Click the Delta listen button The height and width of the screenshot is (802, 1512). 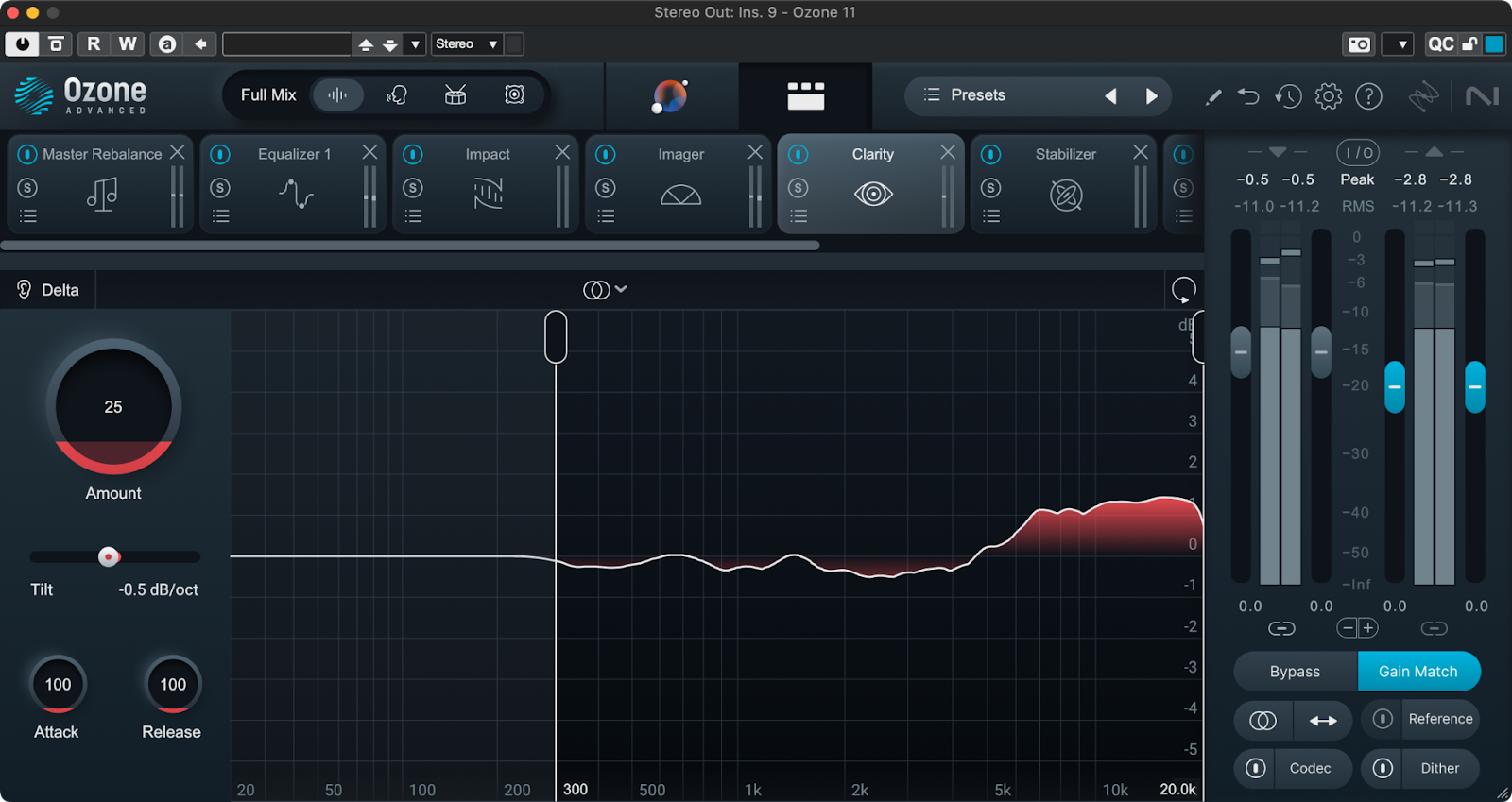coord(47,290)
